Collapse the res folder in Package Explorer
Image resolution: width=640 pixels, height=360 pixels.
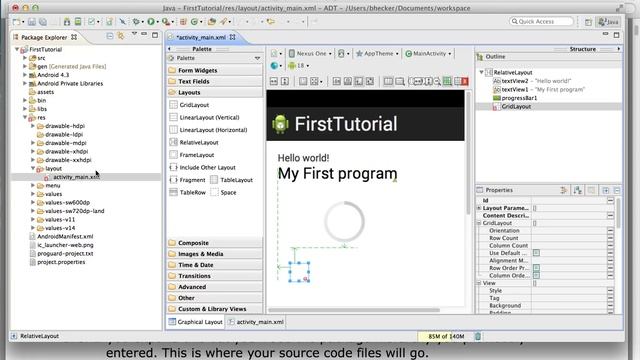[x=25, y=118]
